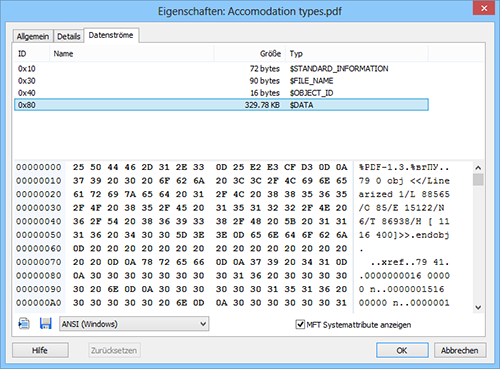
Task: Close the Eigenschaften dialog window
Action: tap(484, 8)
